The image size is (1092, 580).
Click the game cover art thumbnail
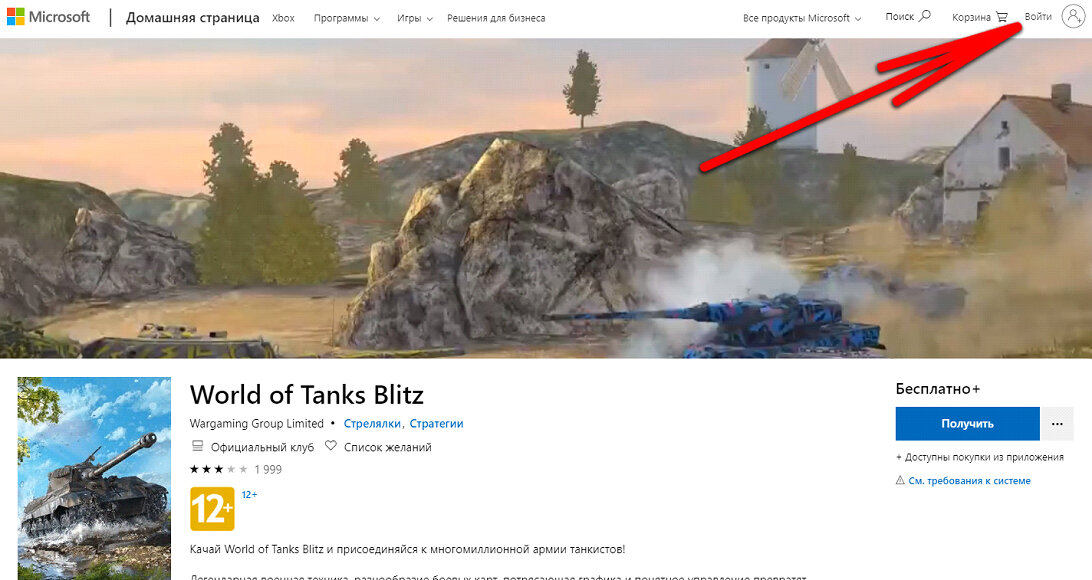pyautogui.click(x=94, y=478)
